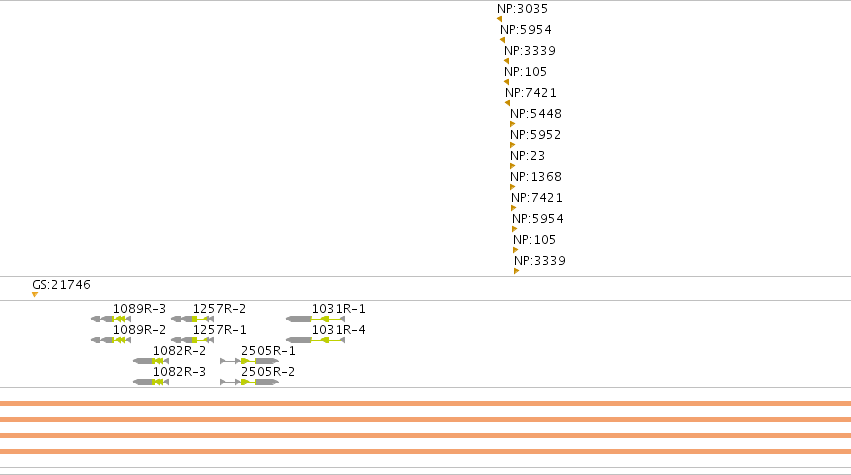Click the 1082R-2 transcript name
Screen dimensions: 851x475
[180, 351]
